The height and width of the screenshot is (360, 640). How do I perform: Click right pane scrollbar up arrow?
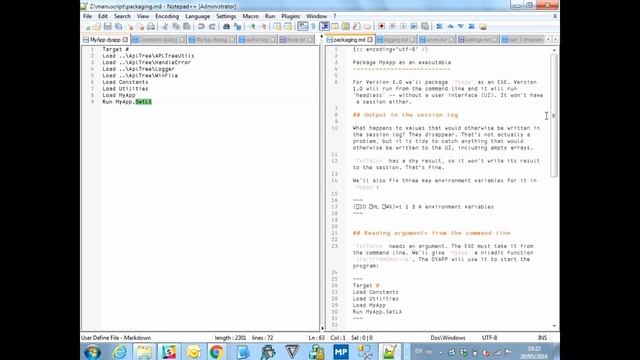(x=554, y=50)
